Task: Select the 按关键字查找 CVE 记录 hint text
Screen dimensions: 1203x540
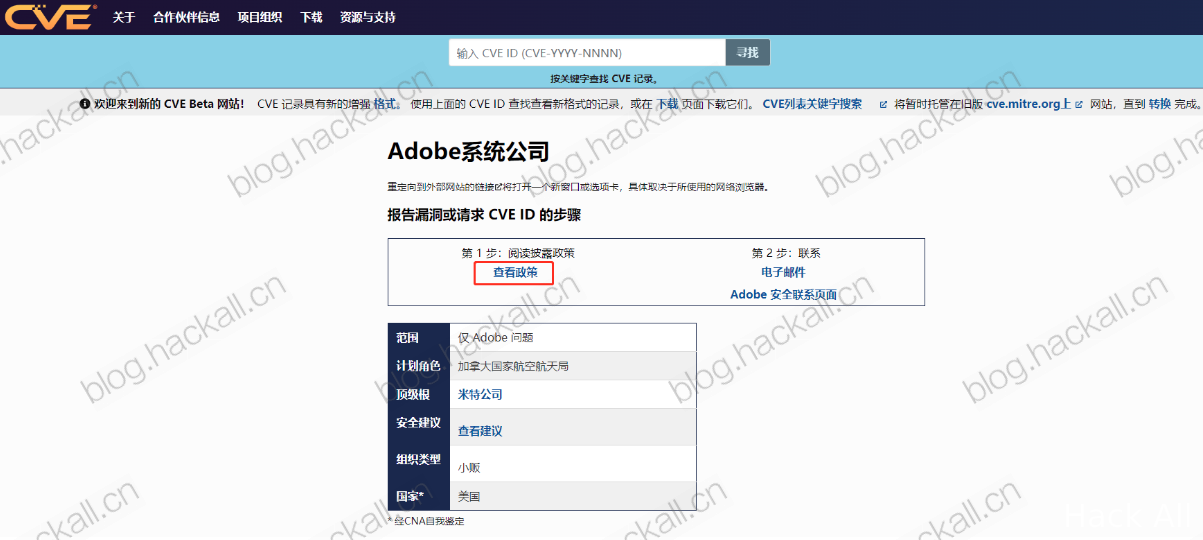Action: point(604,78)
